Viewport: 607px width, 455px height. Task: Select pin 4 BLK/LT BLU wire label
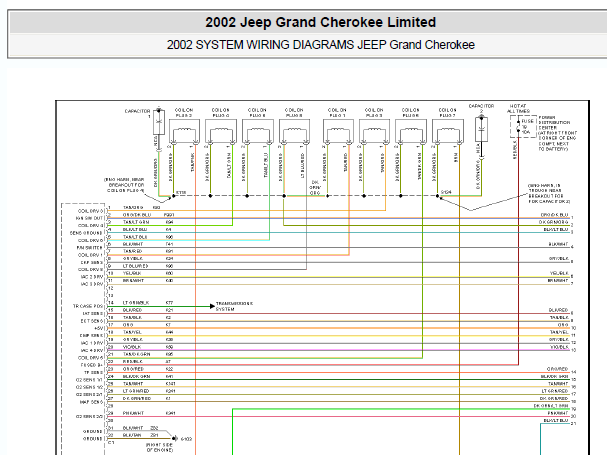(135, 229)
